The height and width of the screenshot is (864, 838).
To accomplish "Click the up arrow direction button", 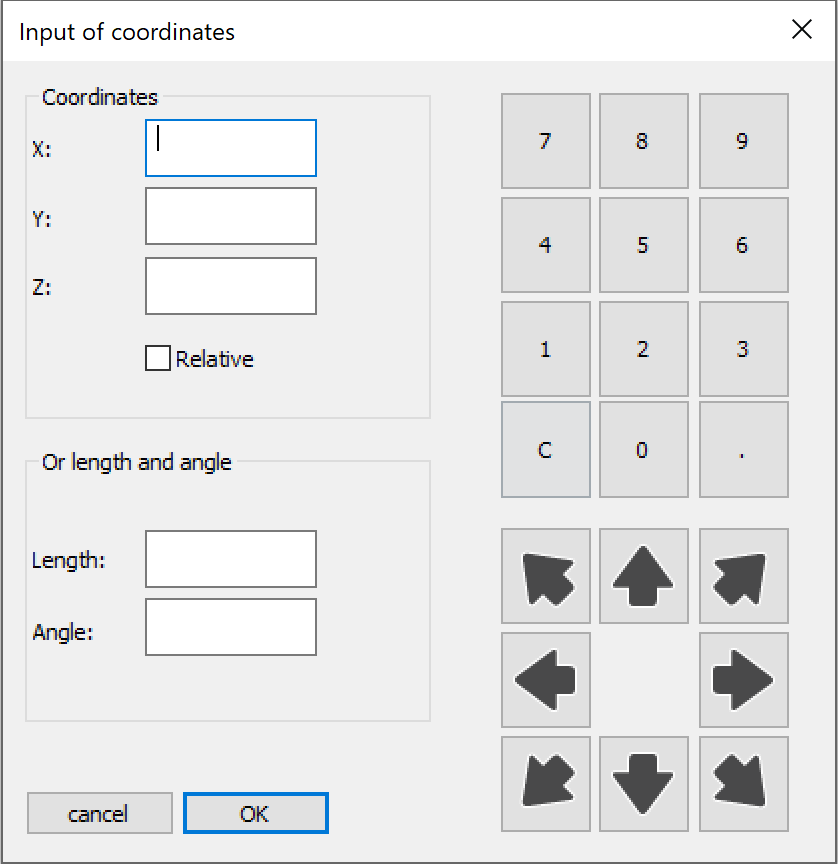I will click(643, 576).
